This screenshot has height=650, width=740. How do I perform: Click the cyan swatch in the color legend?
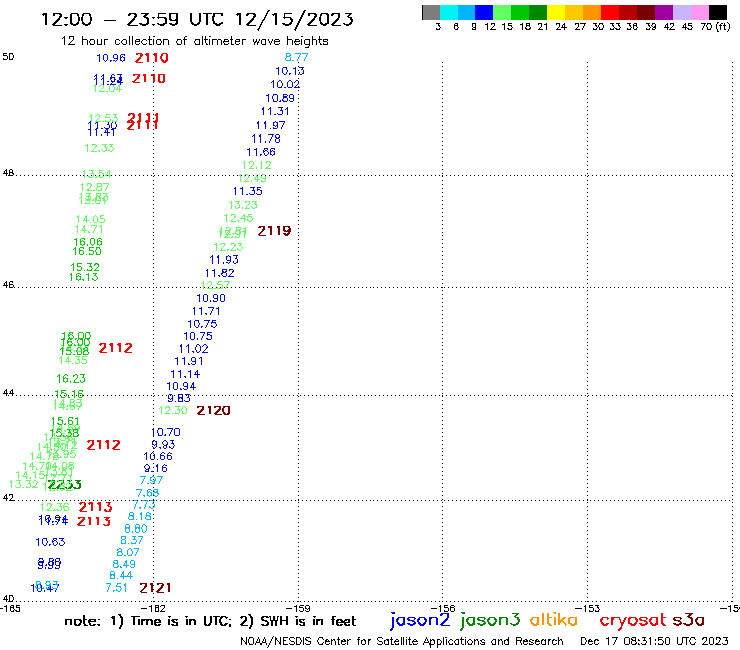click(x=449, y=12)
